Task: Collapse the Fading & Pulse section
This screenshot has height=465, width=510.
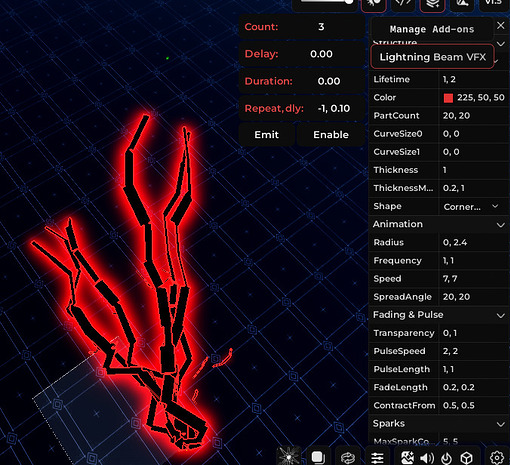Action: [x=500, y=316]
